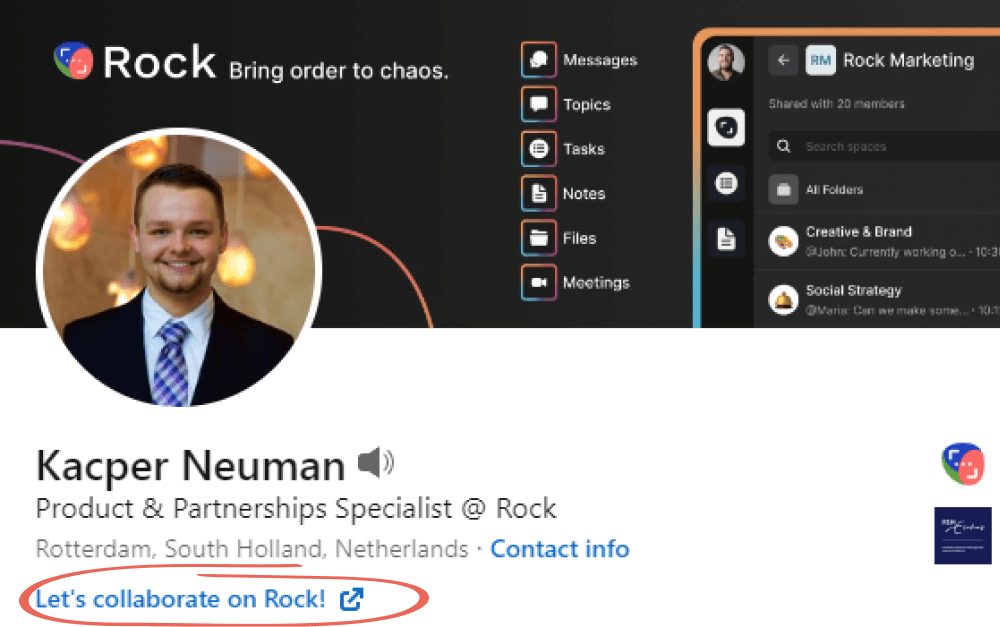Click the small user avatar in sidebar
This screenshot has height=627, width=1000.
tap(726, 63)
